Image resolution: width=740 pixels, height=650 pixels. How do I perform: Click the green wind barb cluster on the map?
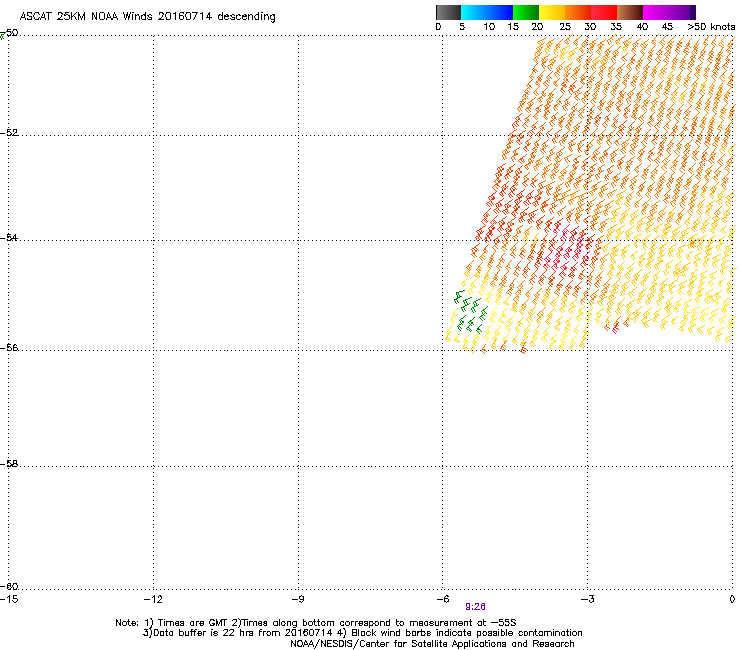pyautogui.click(x=471, y=312)
